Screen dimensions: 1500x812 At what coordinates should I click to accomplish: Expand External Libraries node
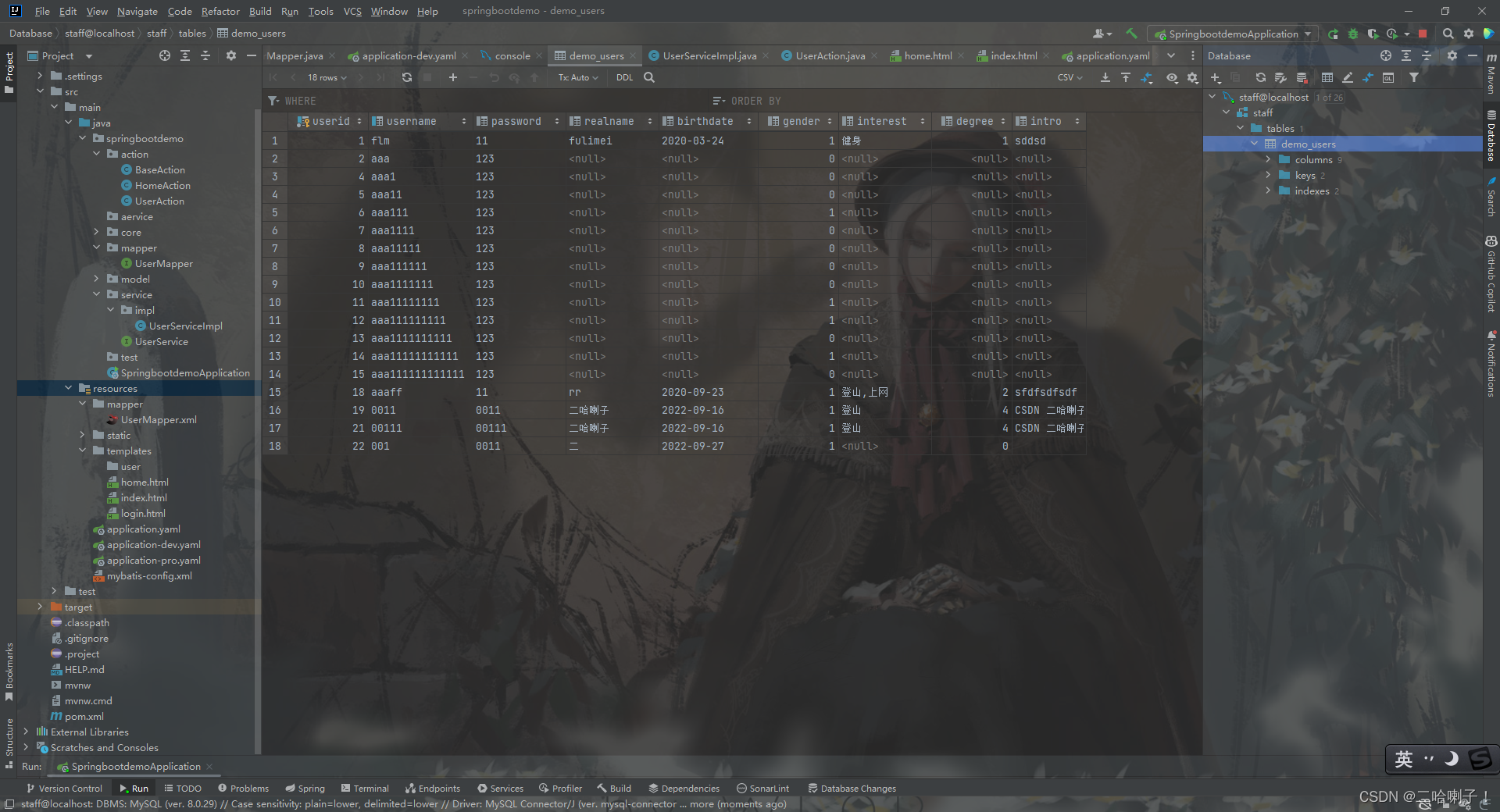[27, 732]
